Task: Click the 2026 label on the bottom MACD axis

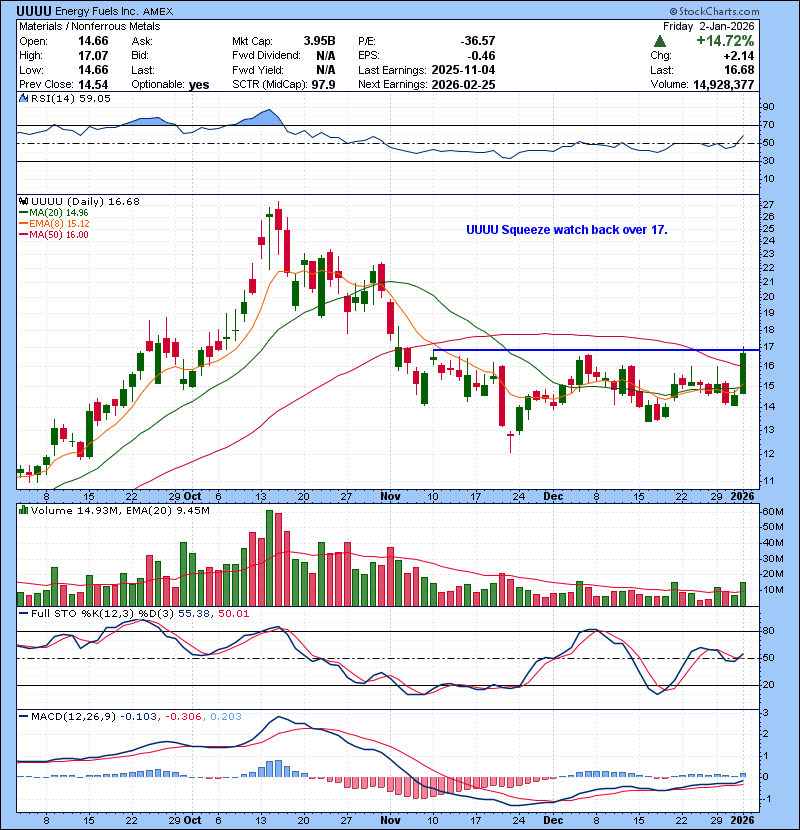Action: 742,820
